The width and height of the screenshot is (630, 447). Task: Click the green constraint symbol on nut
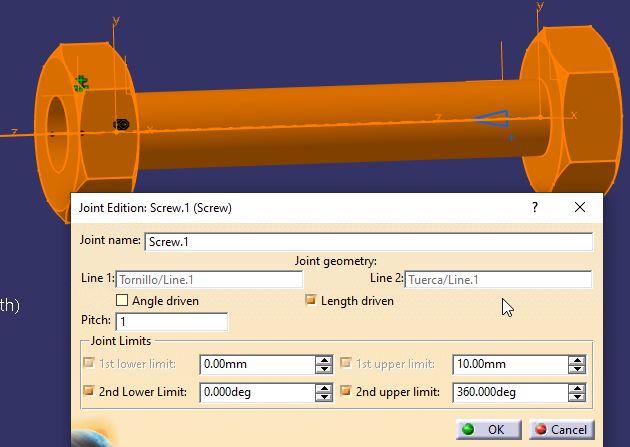pyautogui.click(x=81, y=84)
